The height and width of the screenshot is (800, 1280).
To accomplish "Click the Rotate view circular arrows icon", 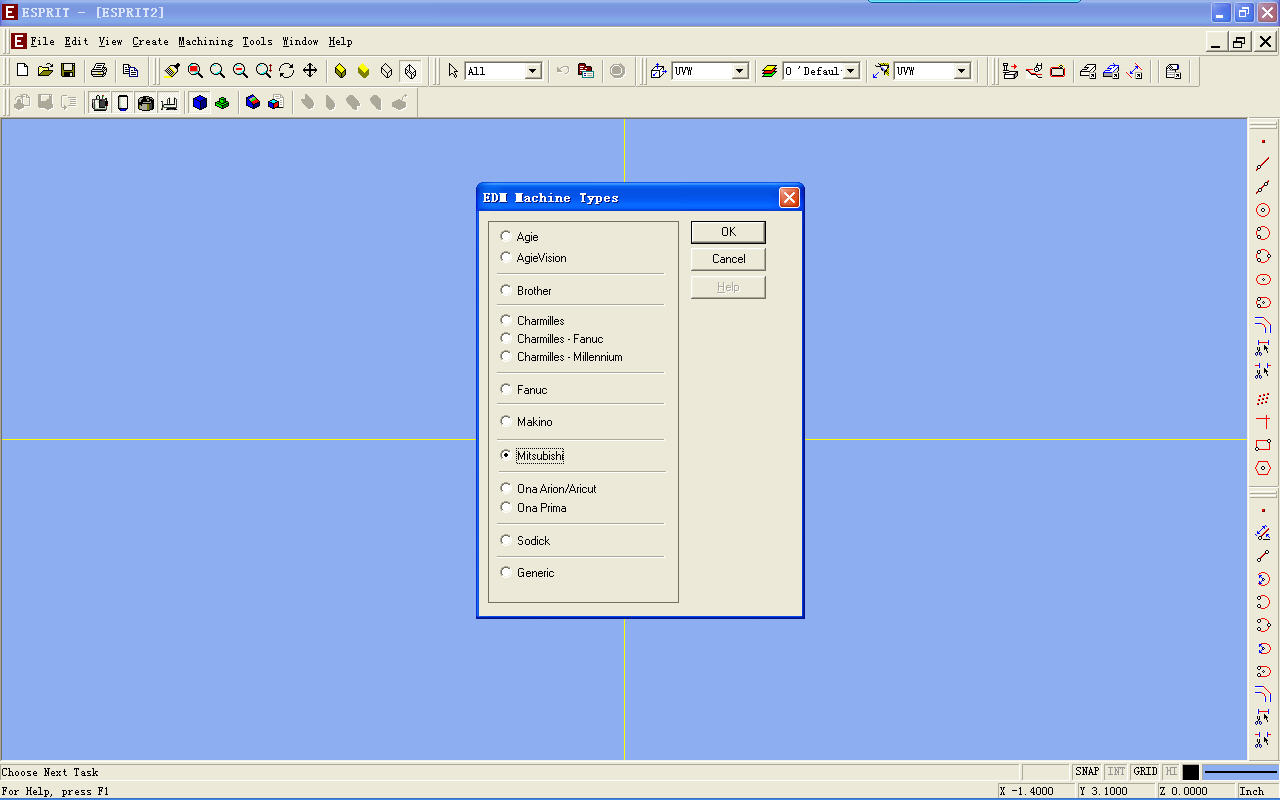I will click(x=286, y=71).
